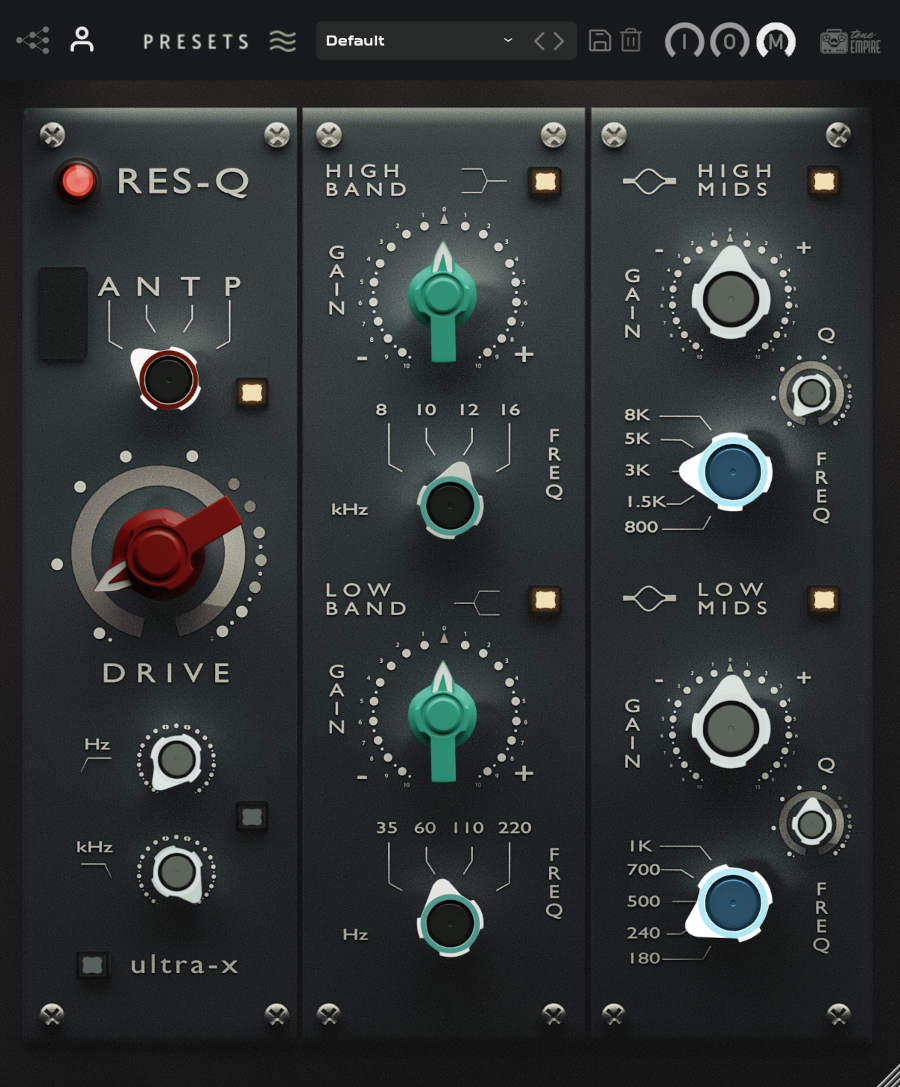
Task: Click the 35 label in LOW BAND frequencies
Action: pyautogui.click(x=387, y=828)
